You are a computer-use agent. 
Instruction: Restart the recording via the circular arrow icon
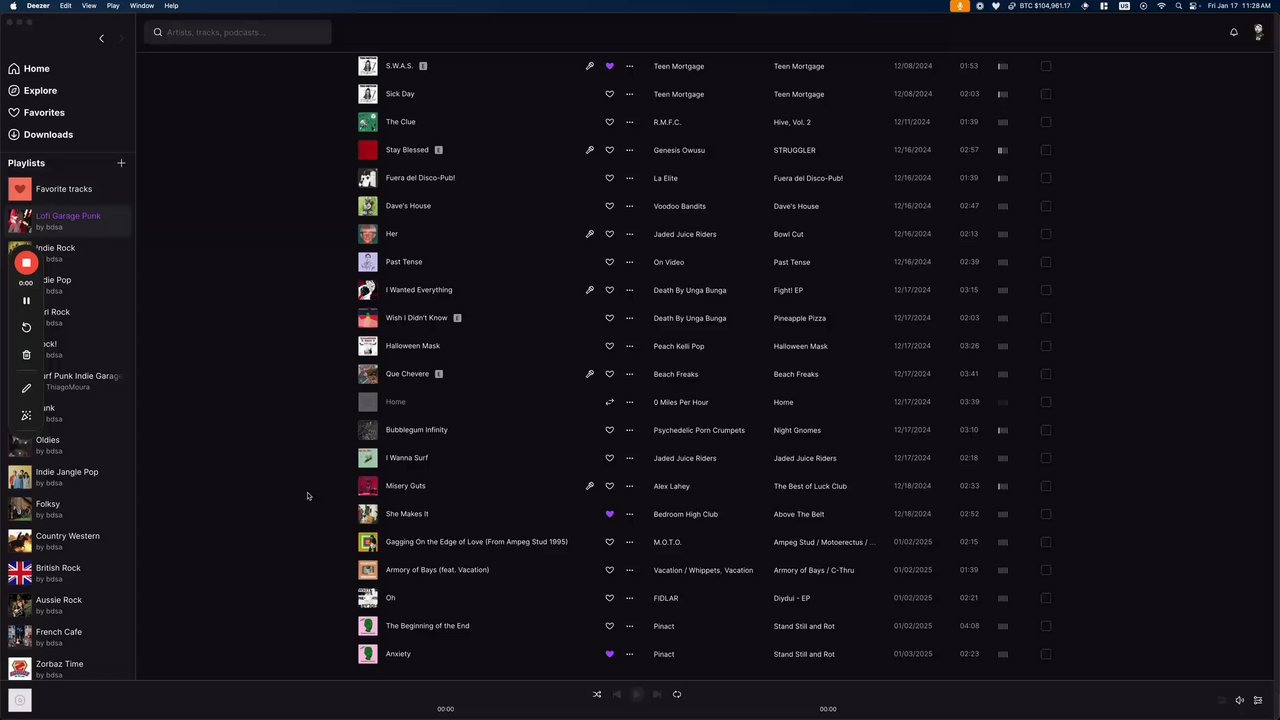tap(26, 327)
